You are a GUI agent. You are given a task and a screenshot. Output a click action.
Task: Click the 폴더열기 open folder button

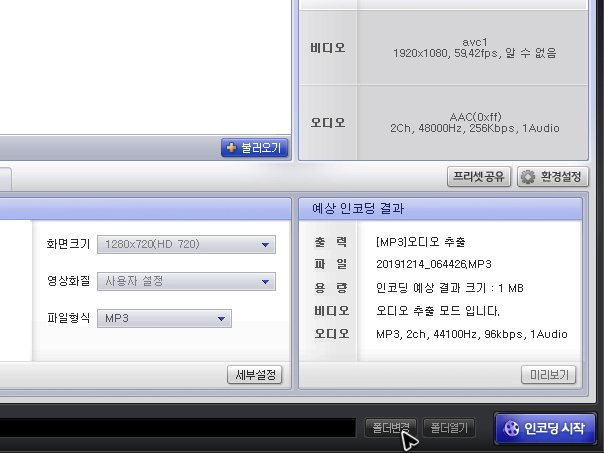[x=449, y=428]
